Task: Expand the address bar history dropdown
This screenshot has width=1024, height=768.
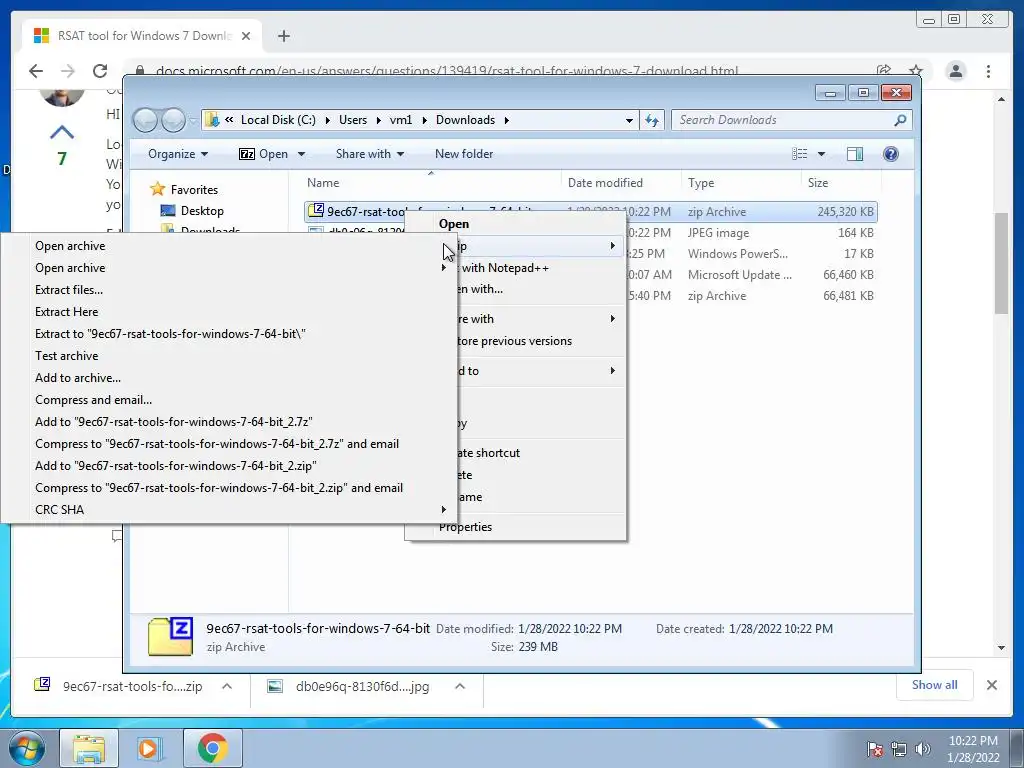Action: (x=629, y=120)
